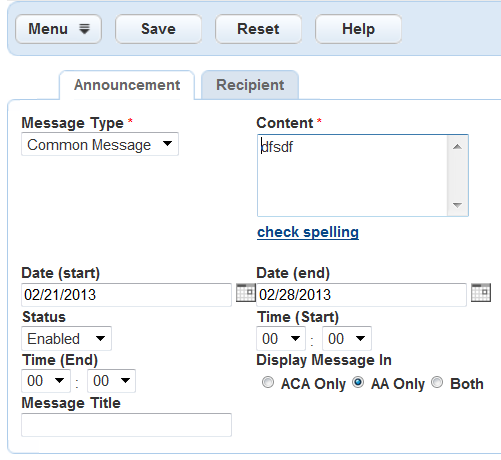Open calendar picker for Date (end)
Image resolution: width=501 pixels, height=460 pixels.
tap(481, 293)
